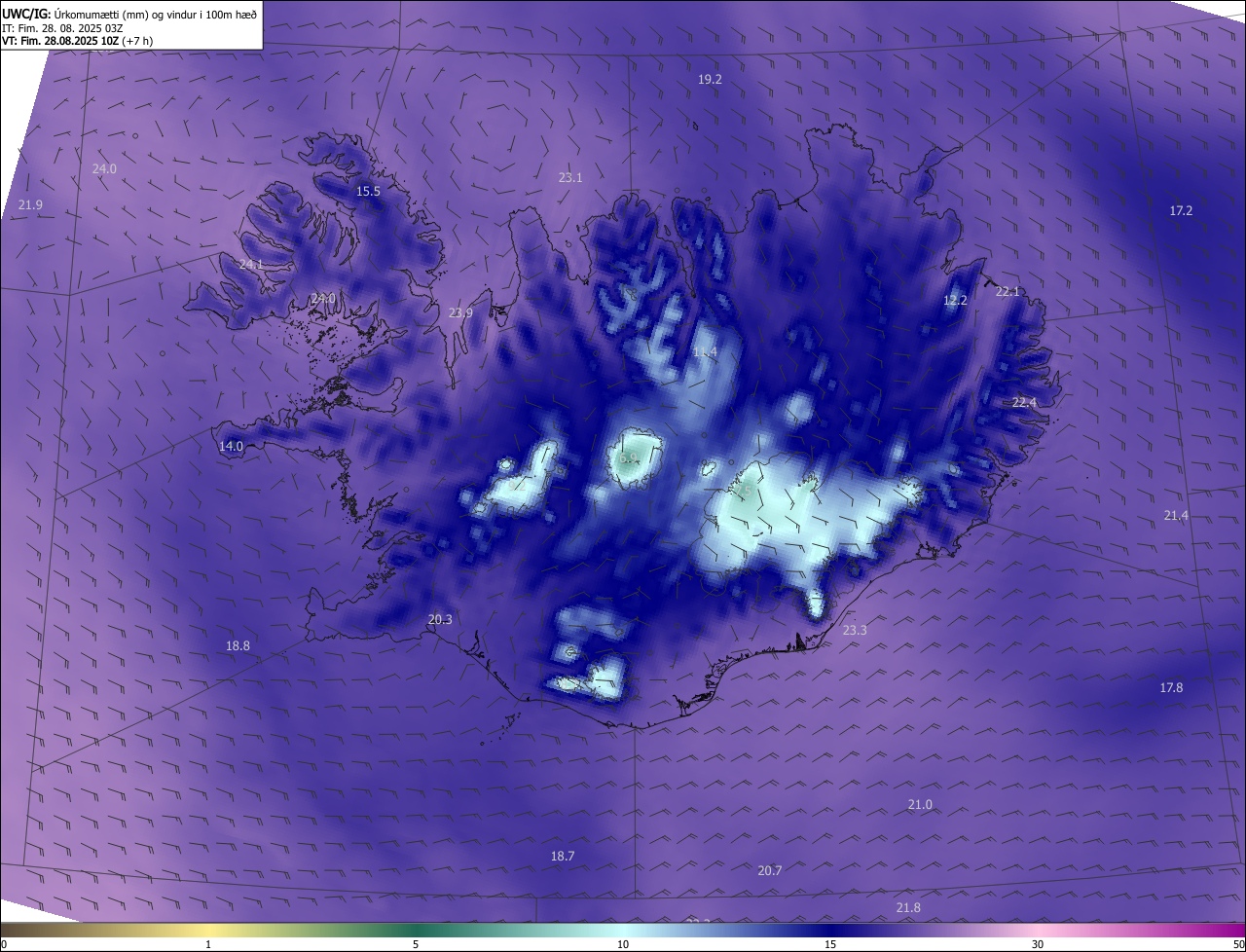Click the 24.1 value label
Image resolution: width=1246 pixels, height=952 pixels.
click(251, 265)
